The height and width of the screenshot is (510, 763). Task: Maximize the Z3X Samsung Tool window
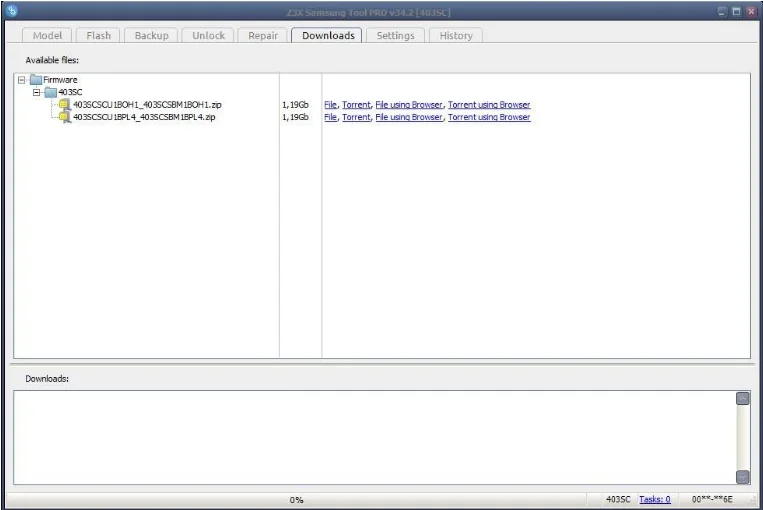point(736,11)
